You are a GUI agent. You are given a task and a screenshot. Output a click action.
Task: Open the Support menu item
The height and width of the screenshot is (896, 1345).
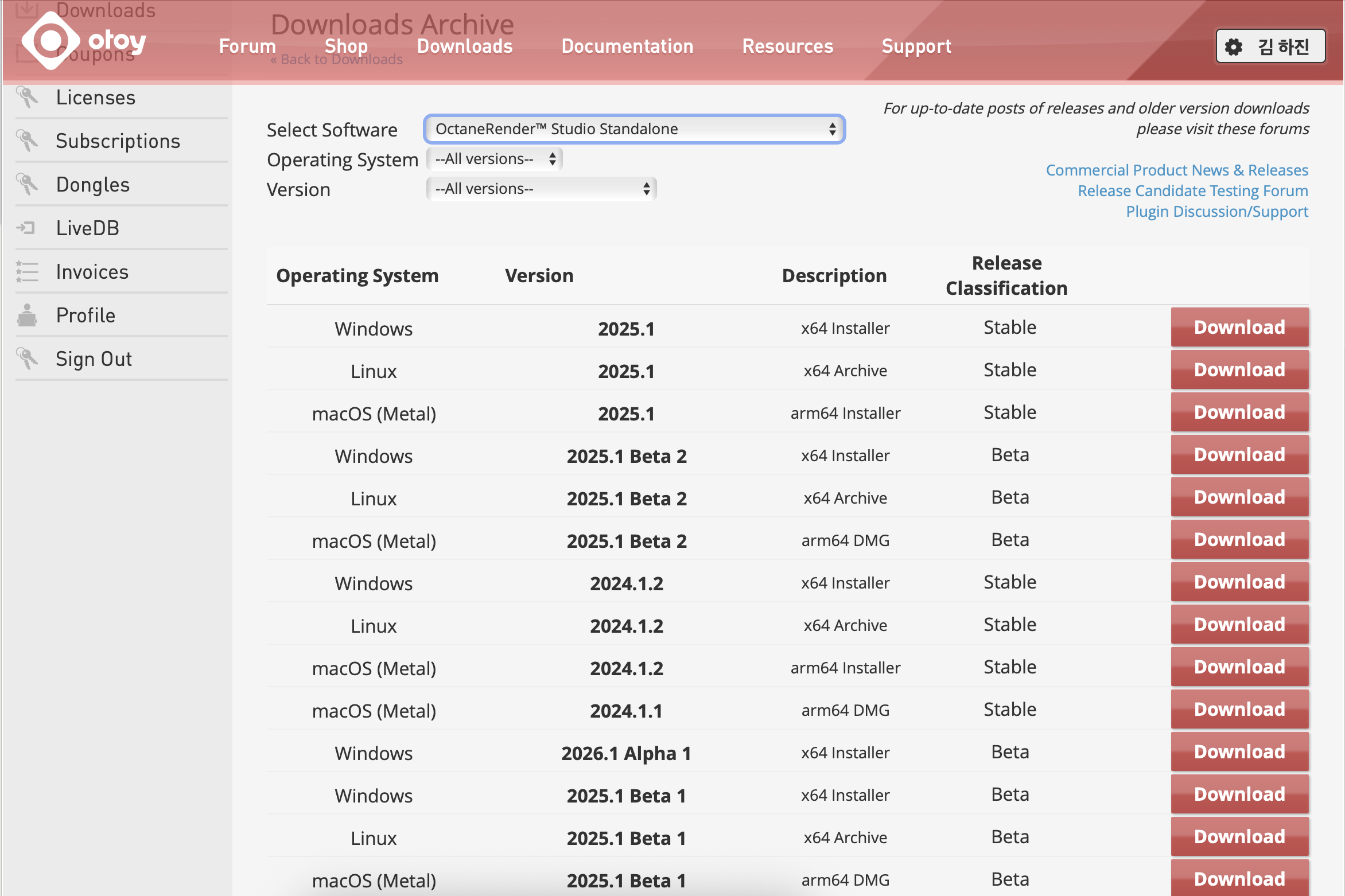tap(916, 46)
